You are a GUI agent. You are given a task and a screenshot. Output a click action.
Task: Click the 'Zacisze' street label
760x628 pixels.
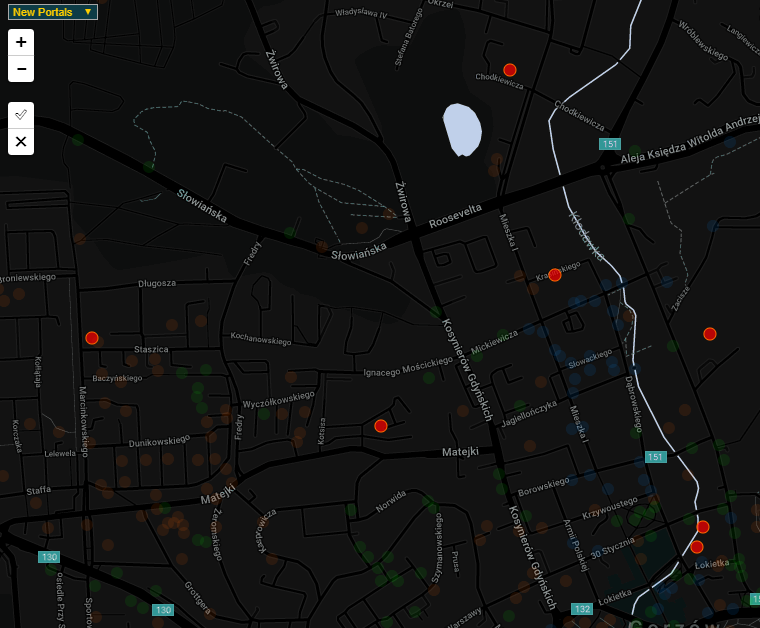point(681,298)
